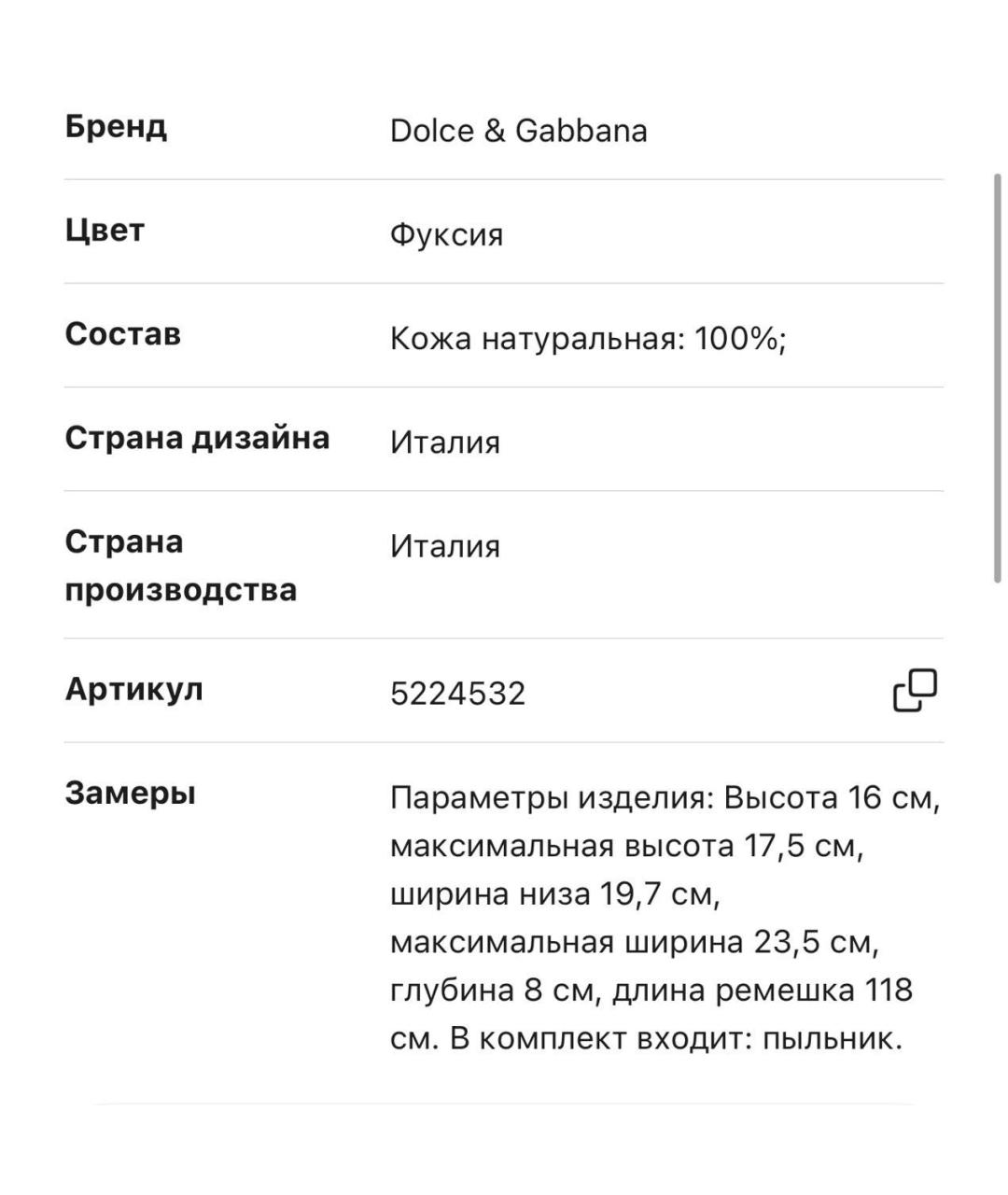Image resolution: width=1008 pixels, height=1195 pixels.
Task: Tap the ширина низа 19,7 см line
Action: pyautogui.click(x=555, y=894)
